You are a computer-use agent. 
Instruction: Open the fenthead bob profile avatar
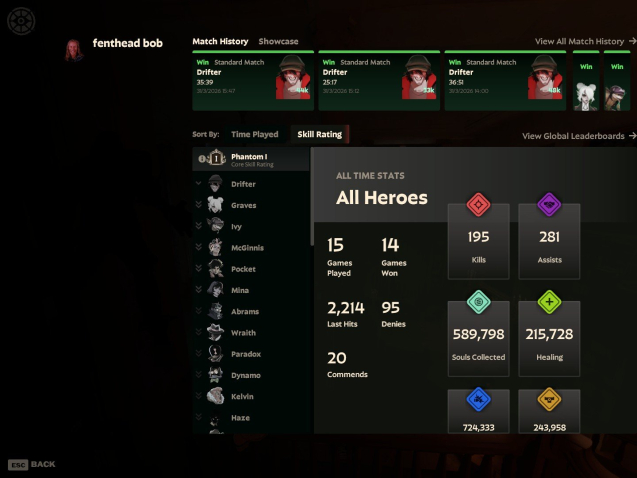click(74, 50)
